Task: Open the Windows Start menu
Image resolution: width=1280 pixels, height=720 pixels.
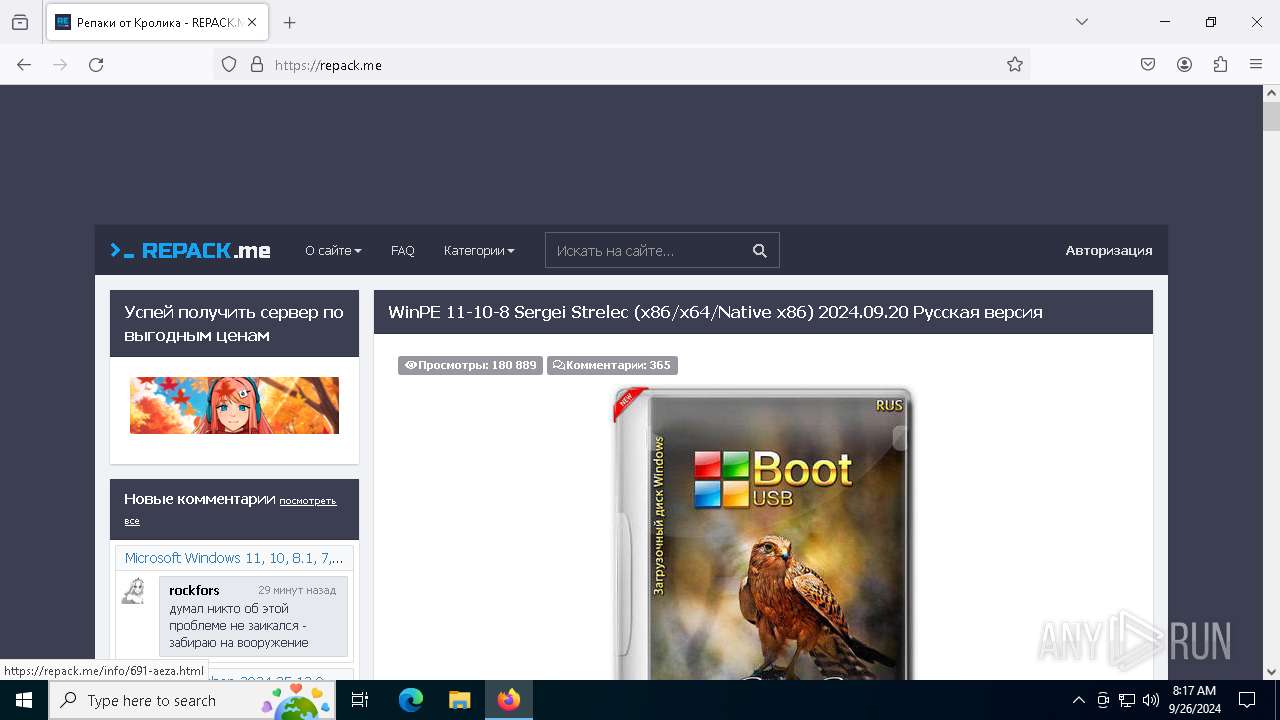Action: (x=24, y=700)
